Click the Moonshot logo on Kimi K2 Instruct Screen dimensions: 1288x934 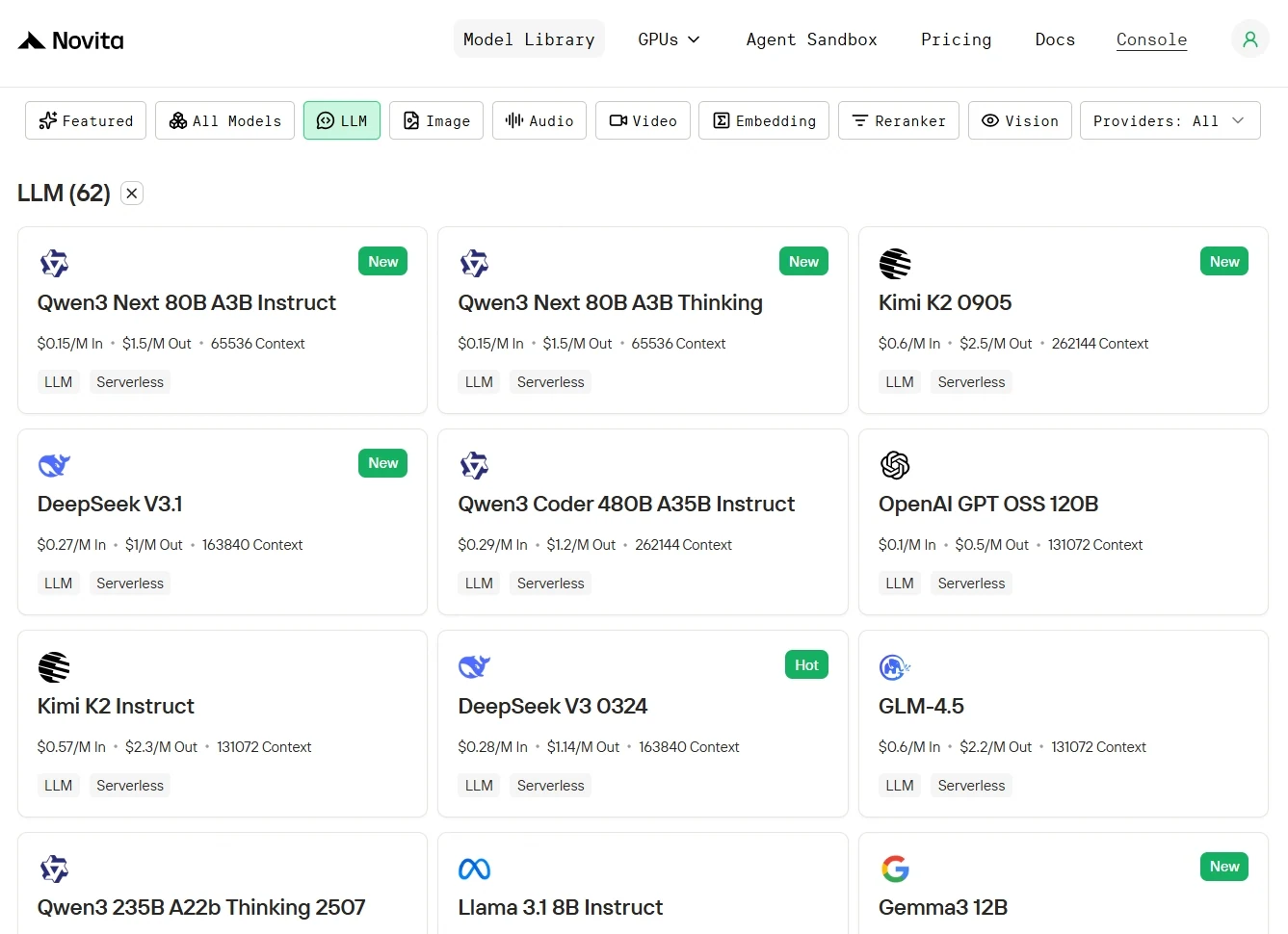click(54, 666)
